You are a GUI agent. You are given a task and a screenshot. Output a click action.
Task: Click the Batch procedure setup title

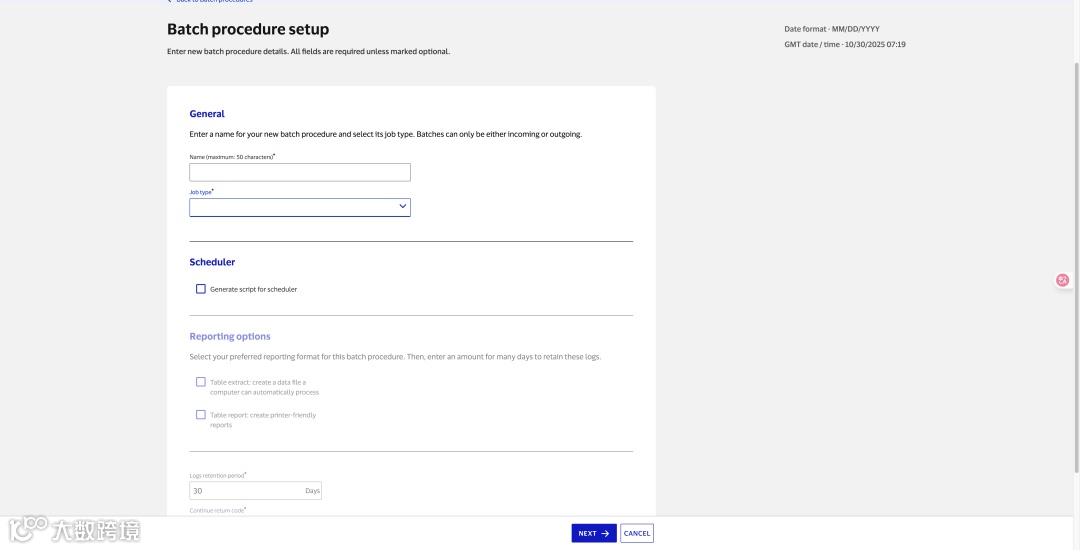point(248,30)
